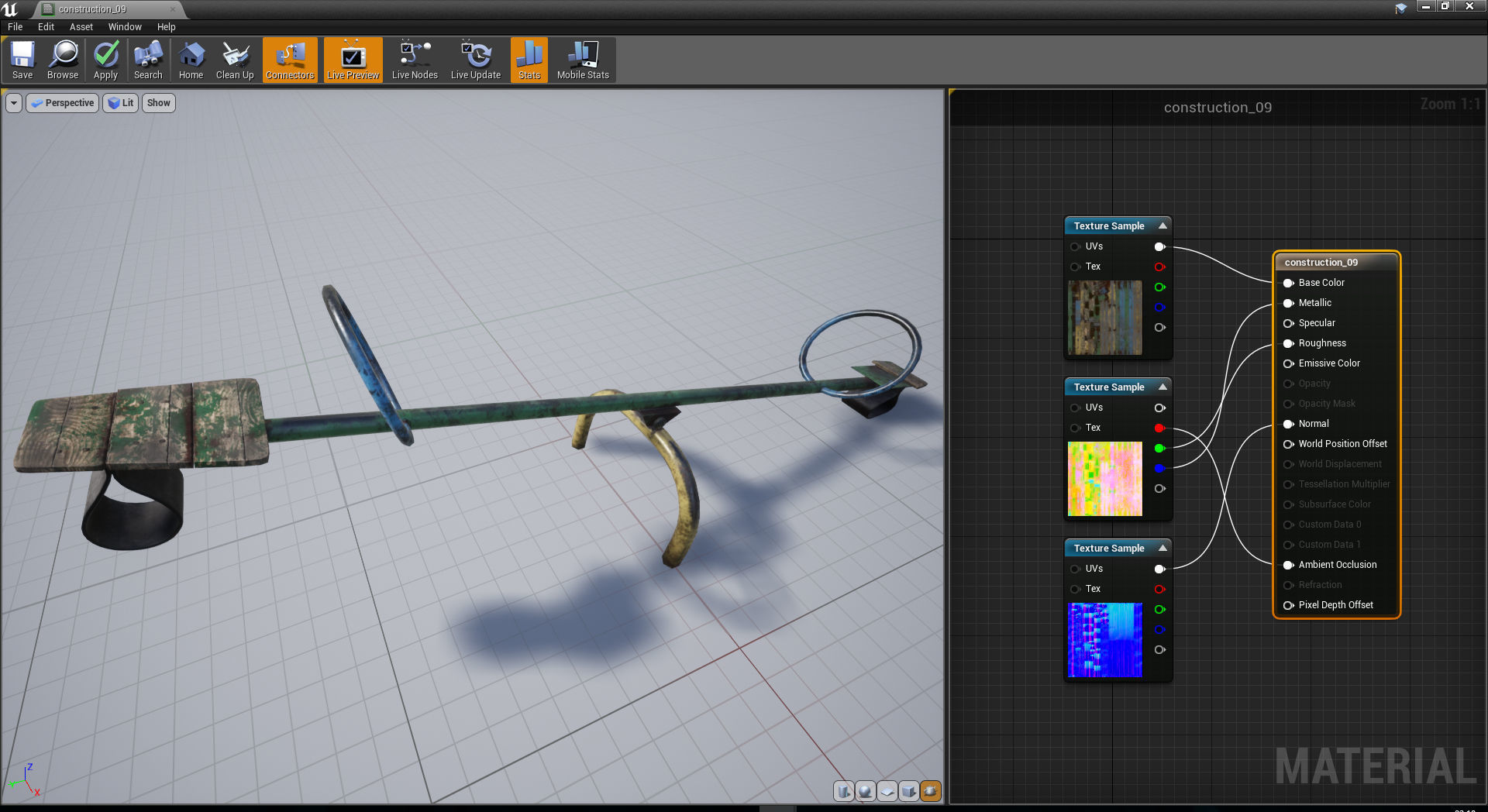This screenshot has height=812, width=1488.
Task: Click the top Texture Sample's UVs input pin
Action: point(1076,246)
